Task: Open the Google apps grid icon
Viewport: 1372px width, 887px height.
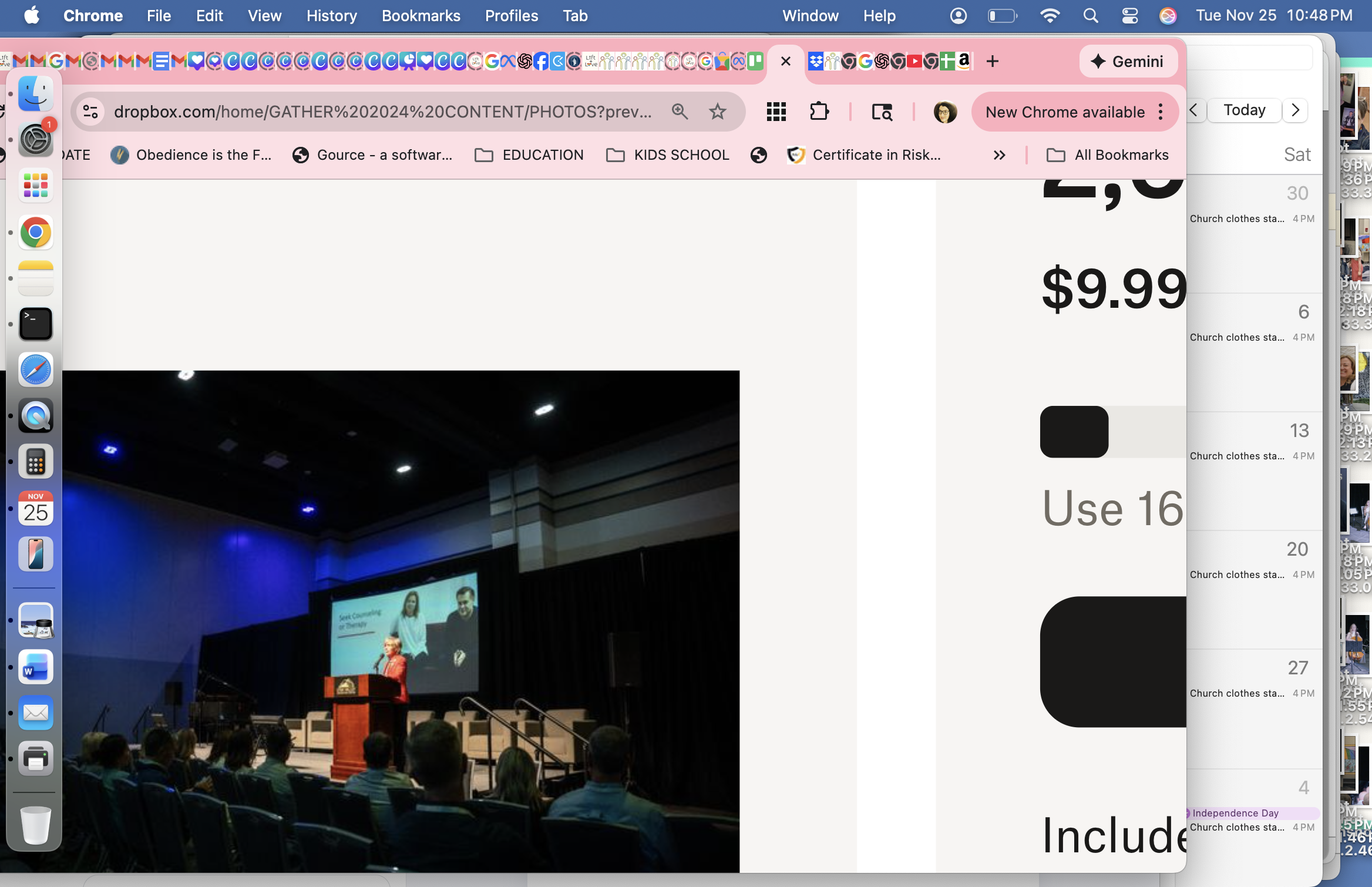Action: 776,112
